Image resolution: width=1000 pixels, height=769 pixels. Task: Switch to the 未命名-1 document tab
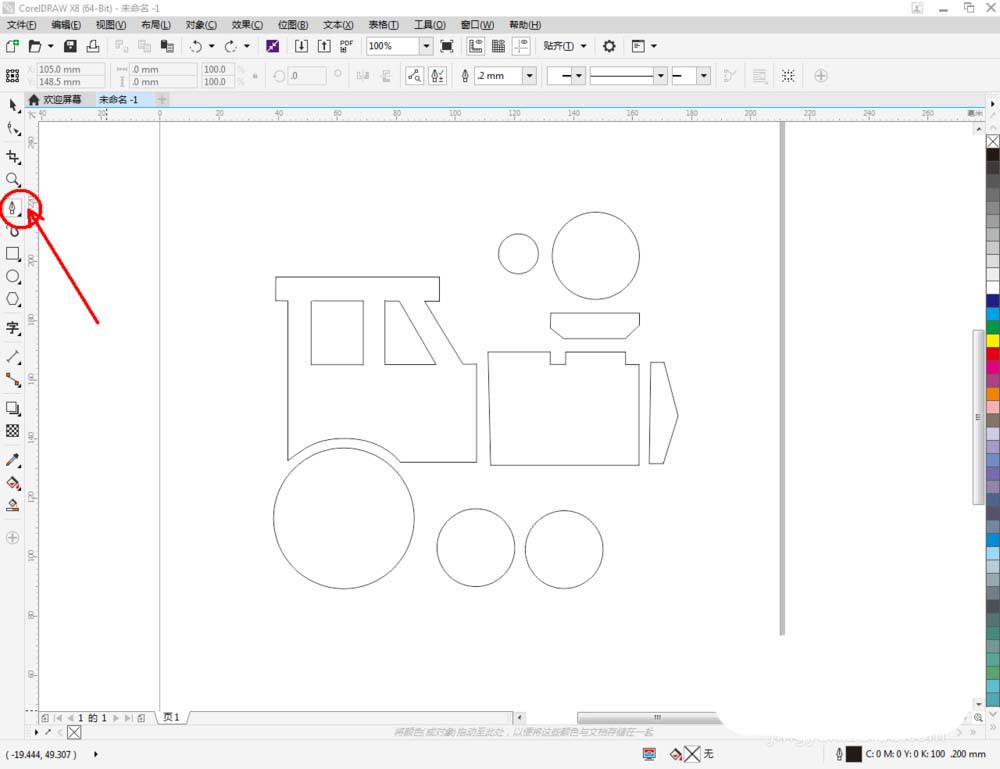[x=119, y=99]
